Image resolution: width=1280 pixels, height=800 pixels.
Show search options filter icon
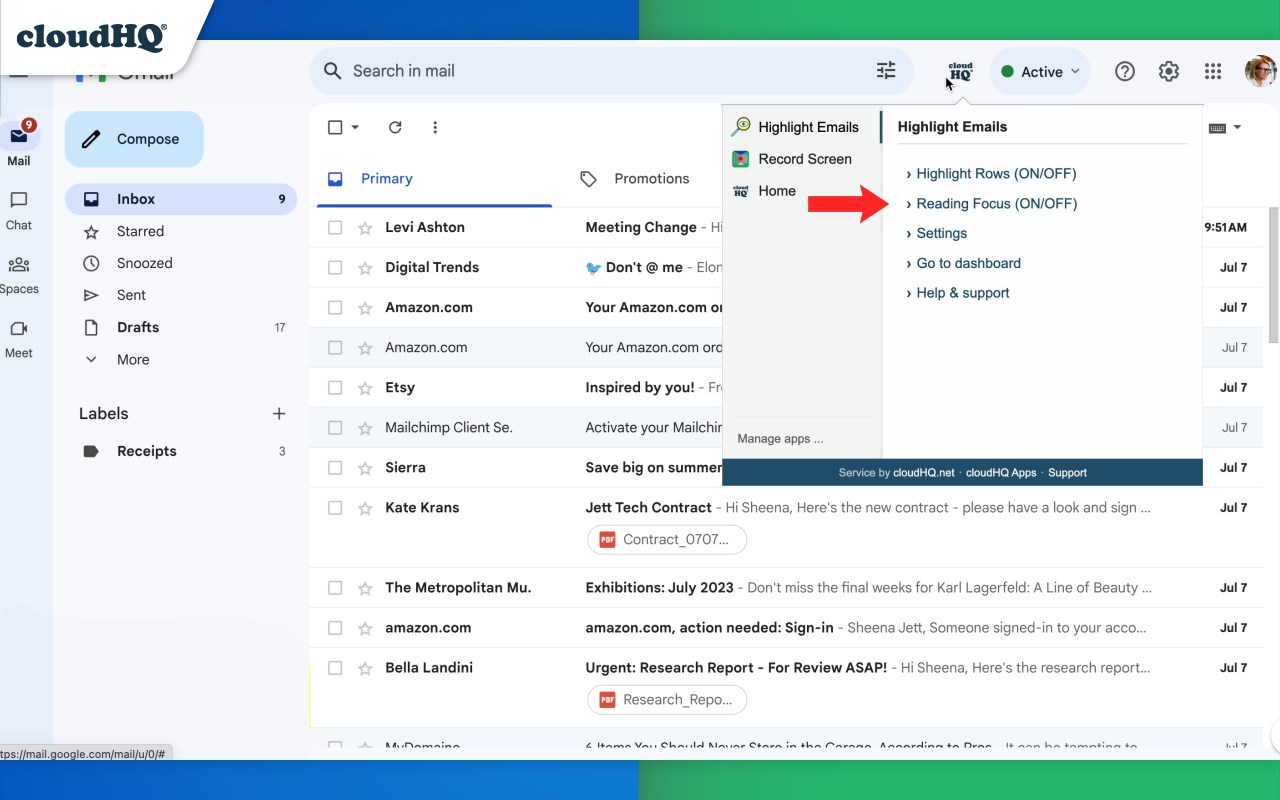click(886, 71)
